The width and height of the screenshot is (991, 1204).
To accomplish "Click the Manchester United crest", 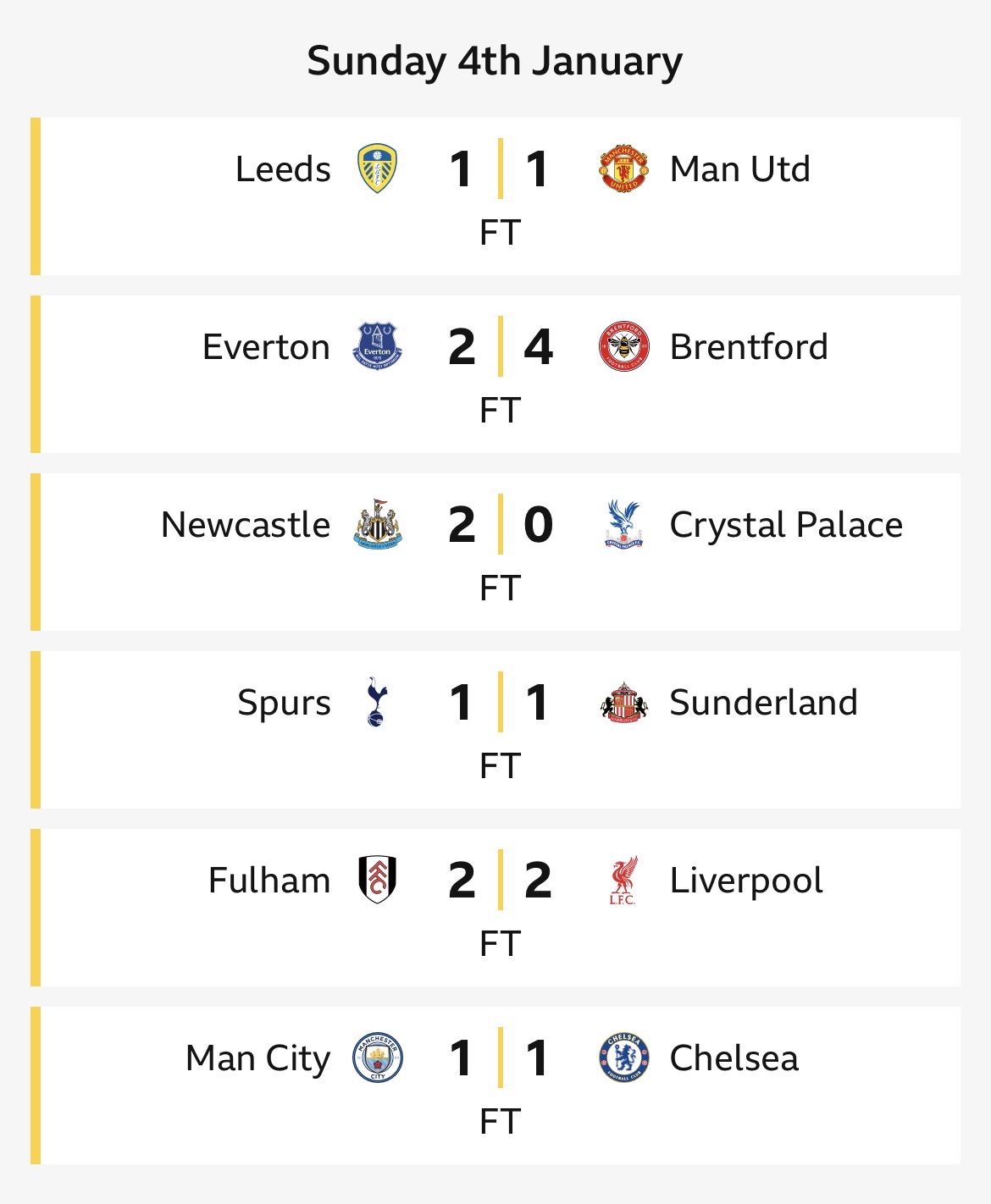I will (623, 168).
